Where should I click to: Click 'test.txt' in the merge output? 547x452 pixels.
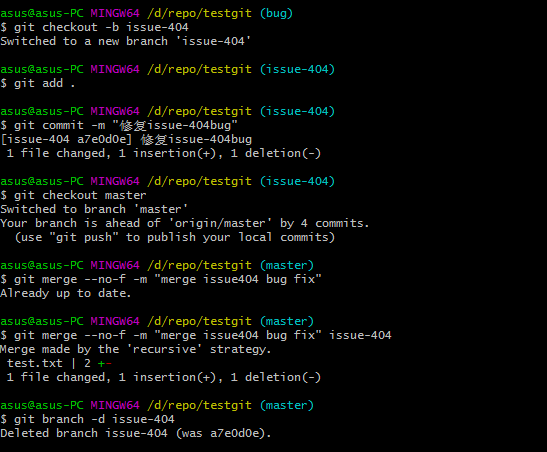[x=35, y=363]
